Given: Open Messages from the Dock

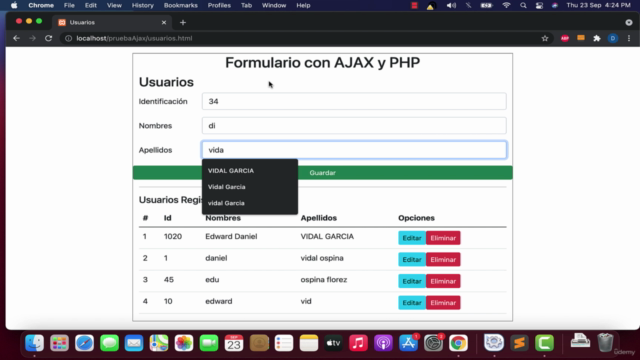Looking at the screenshot, I should pos(109,343).
